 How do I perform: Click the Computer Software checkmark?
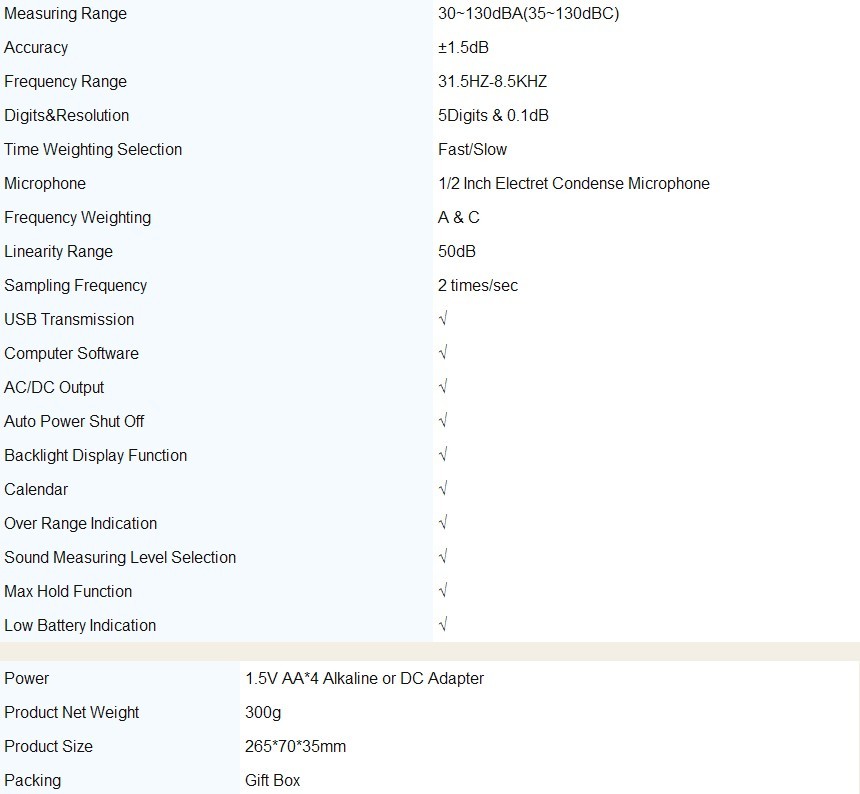click(x=443, y=353)
